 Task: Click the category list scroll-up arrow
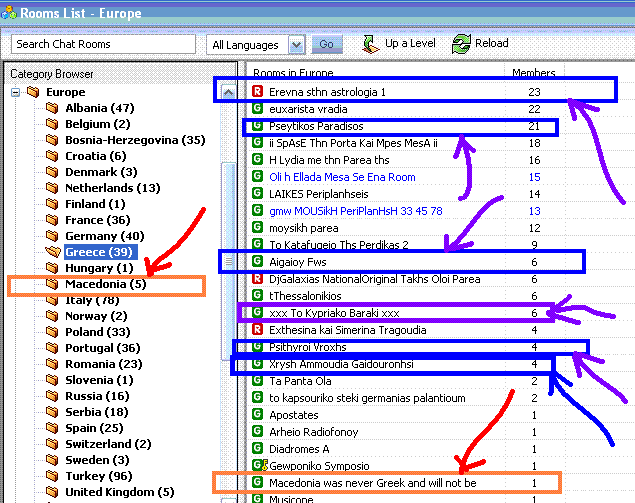(228, 93)
